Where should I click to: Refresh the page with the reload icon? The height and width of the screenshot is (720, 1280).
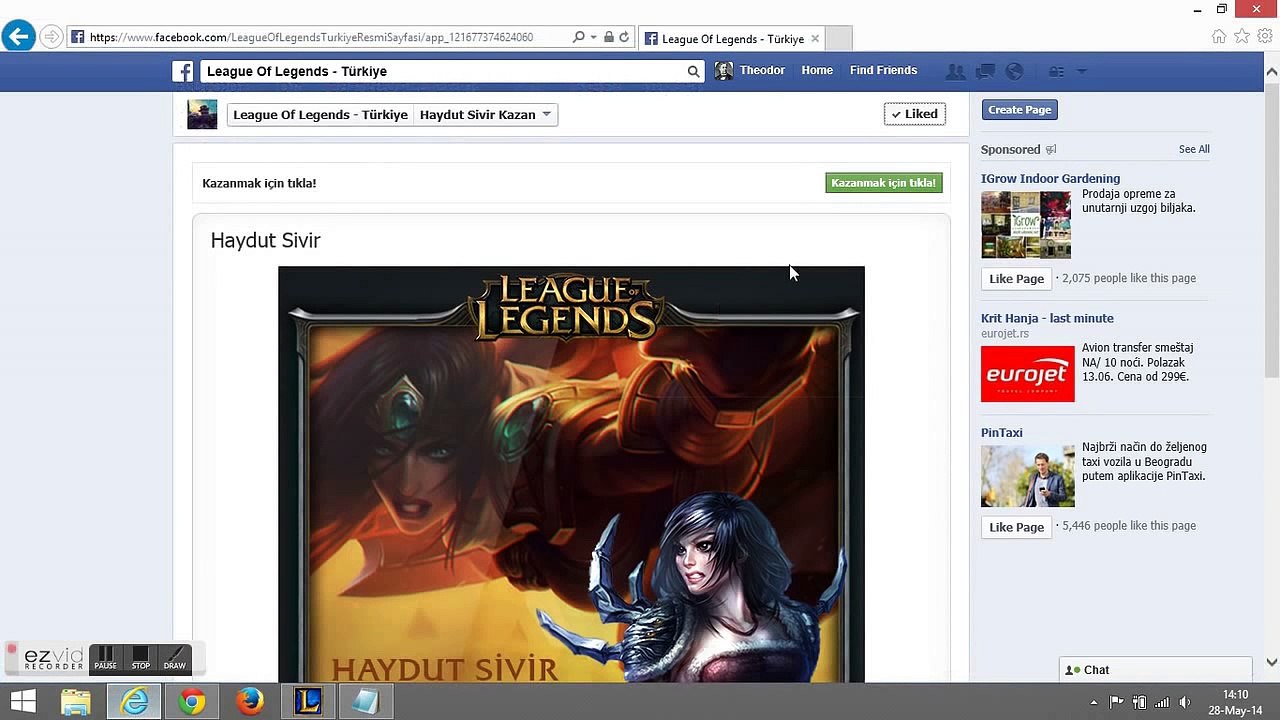(624, 37)
